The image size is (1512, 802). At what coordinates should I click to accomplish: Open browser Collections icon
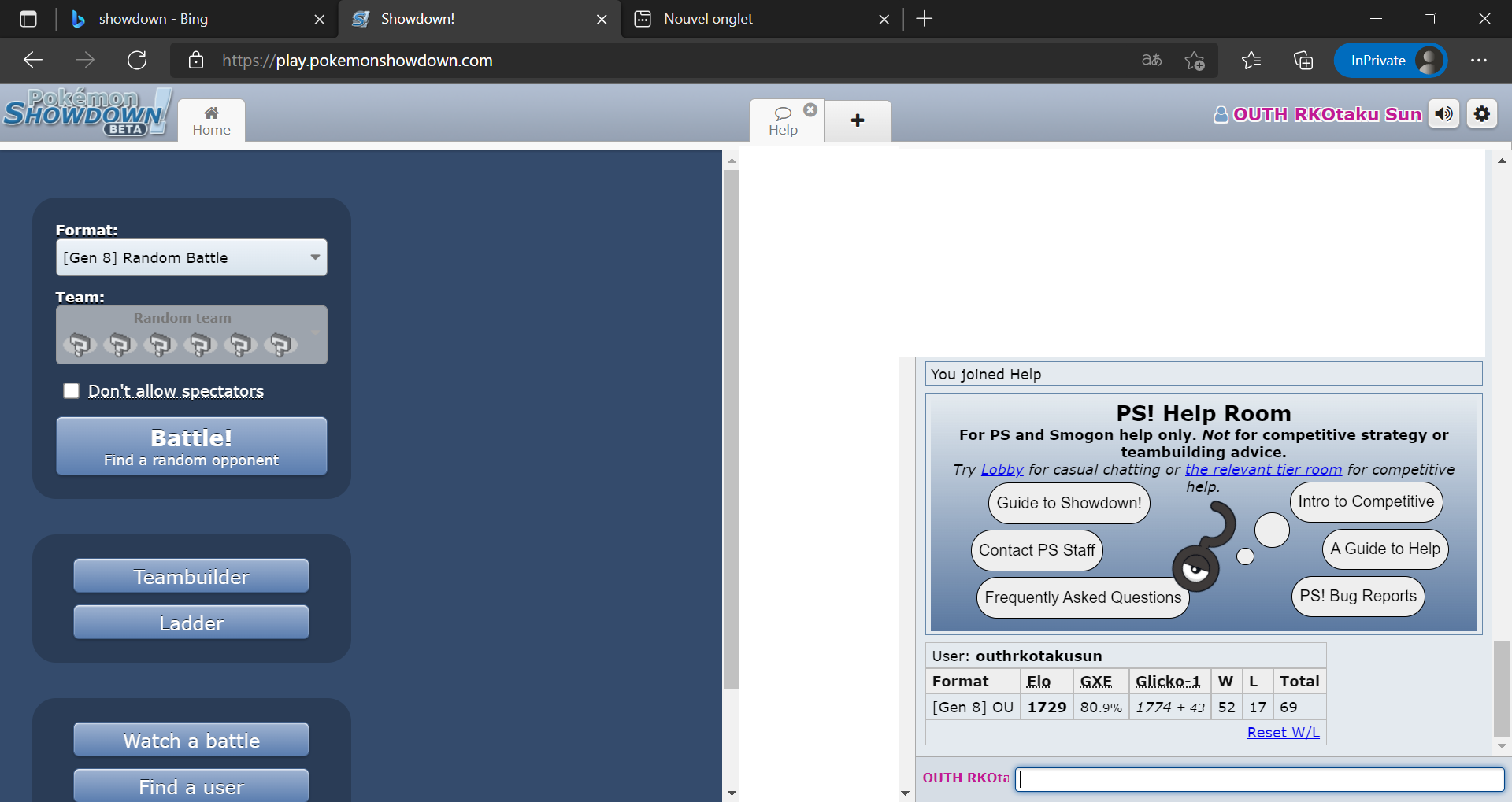[x=1303, y=61]
